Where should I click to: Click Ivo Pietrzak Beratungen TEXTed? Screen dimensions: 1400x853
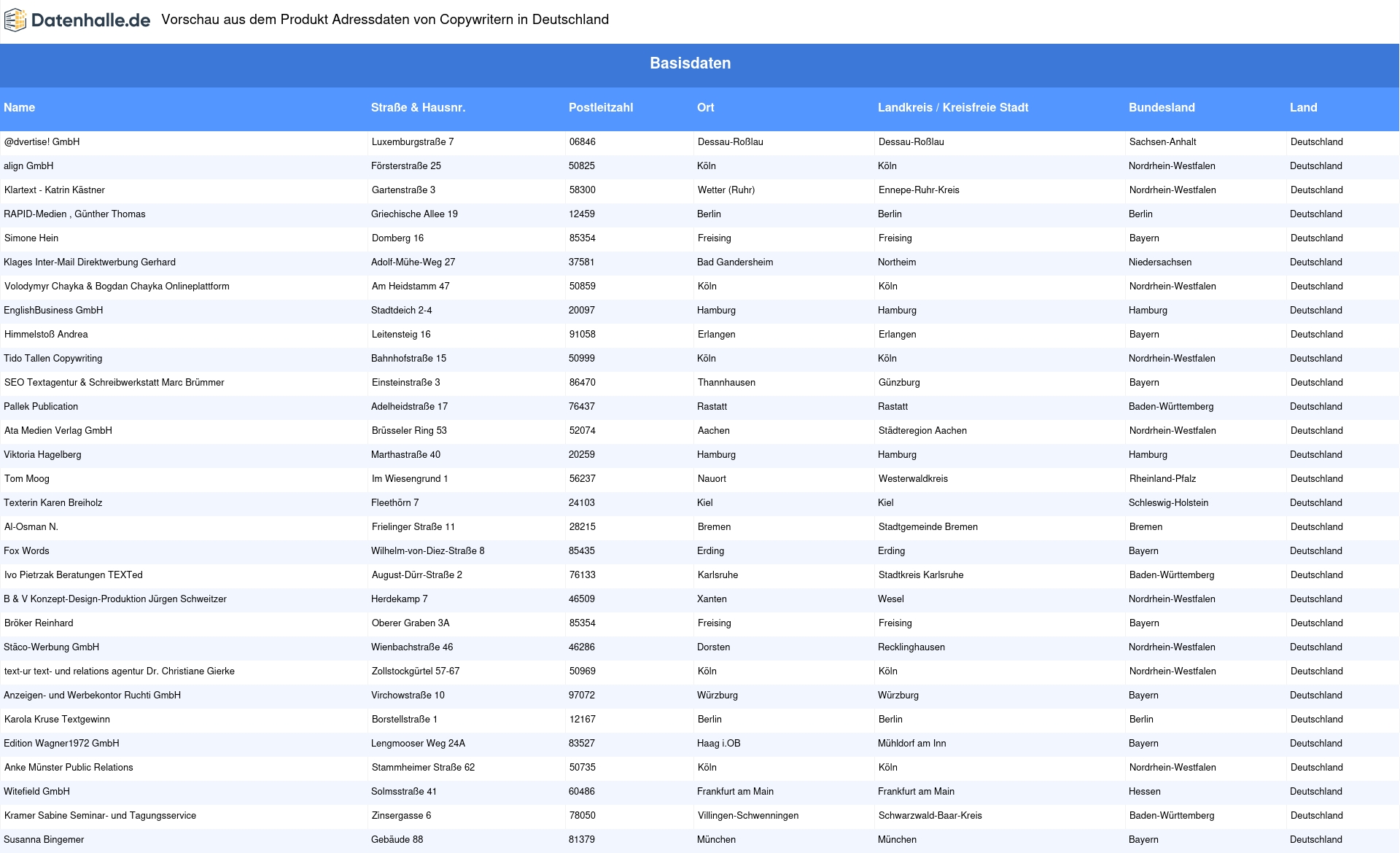click(x=74, y=575)
